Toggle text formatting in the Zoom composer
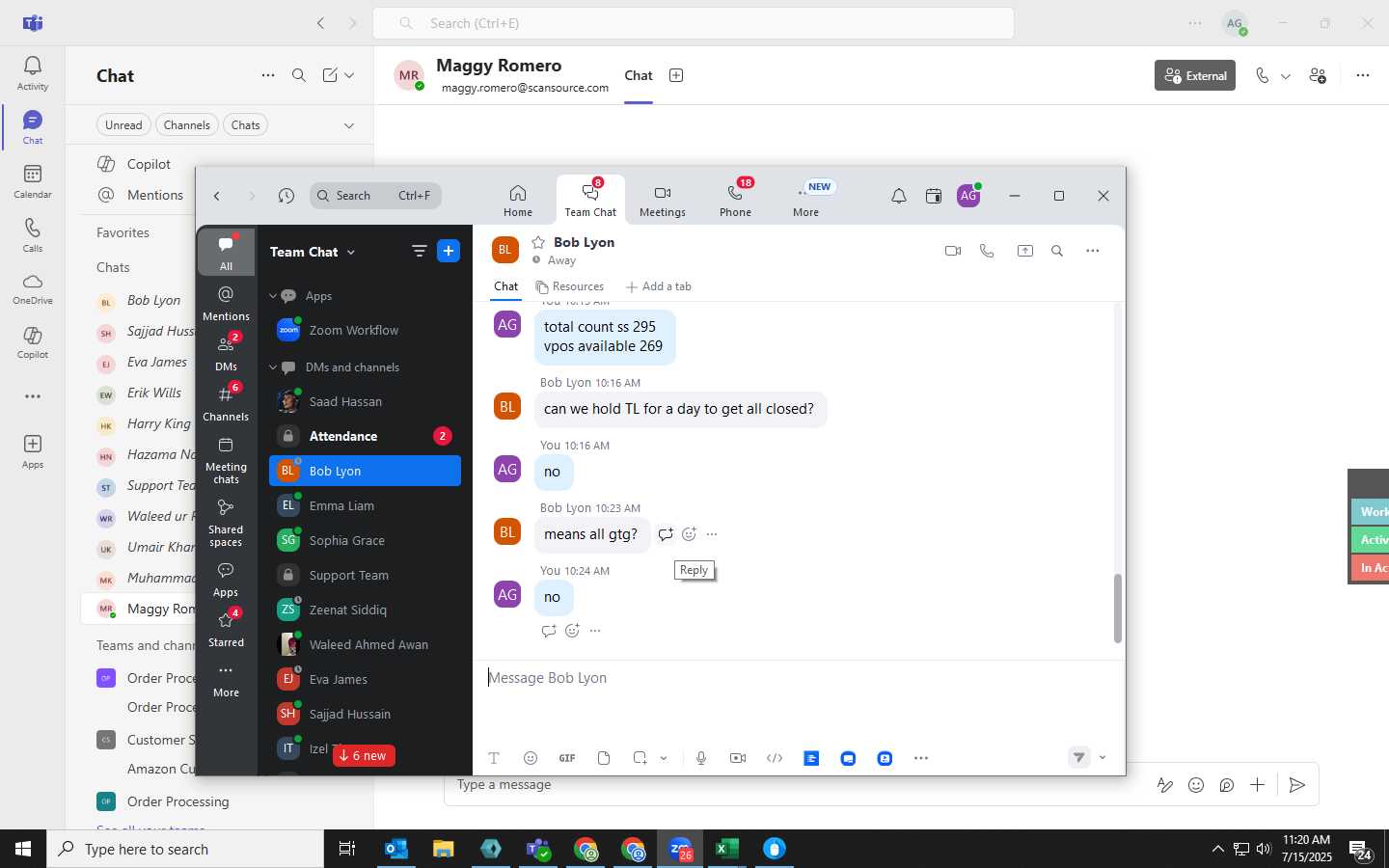1389x868 pixels. (x=493, y=758)
